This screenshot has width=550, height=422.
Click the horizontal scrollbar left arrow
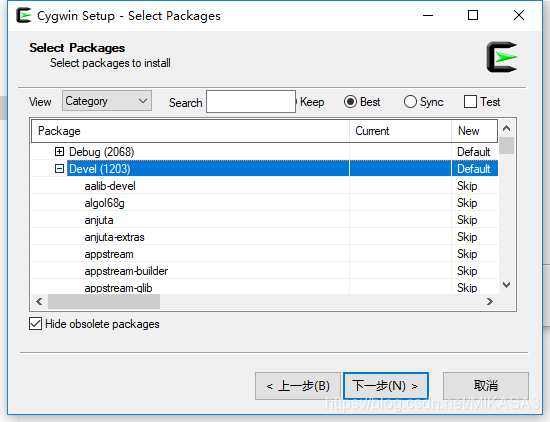[39, 301]
